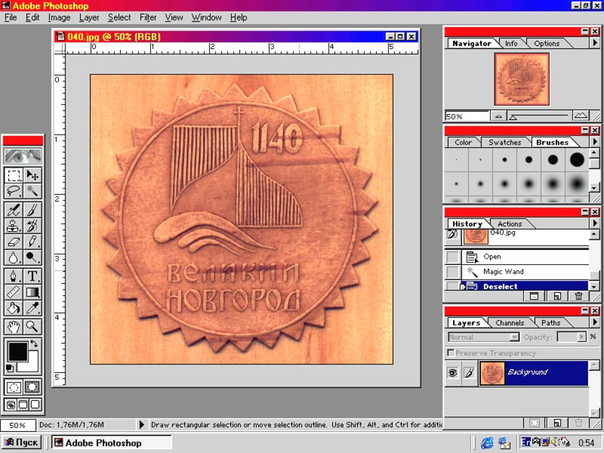Select the Dodge tool
Image resolution: width=604 pixels, height=453 pixels.
pos(32,257)
